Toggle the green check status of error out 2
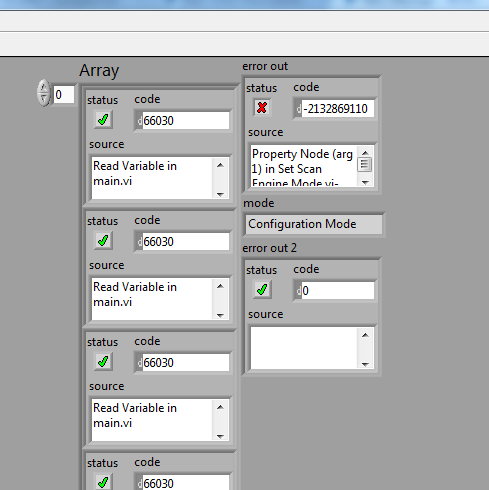The width and height of the screenshot is (489, 490). point(262,289)
